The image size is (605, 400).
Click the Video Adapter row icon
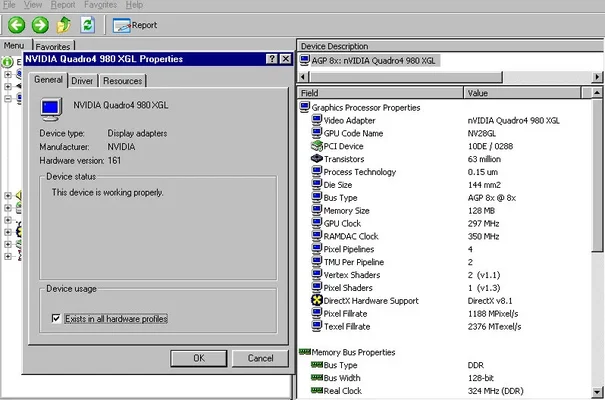tap(317, 120)
